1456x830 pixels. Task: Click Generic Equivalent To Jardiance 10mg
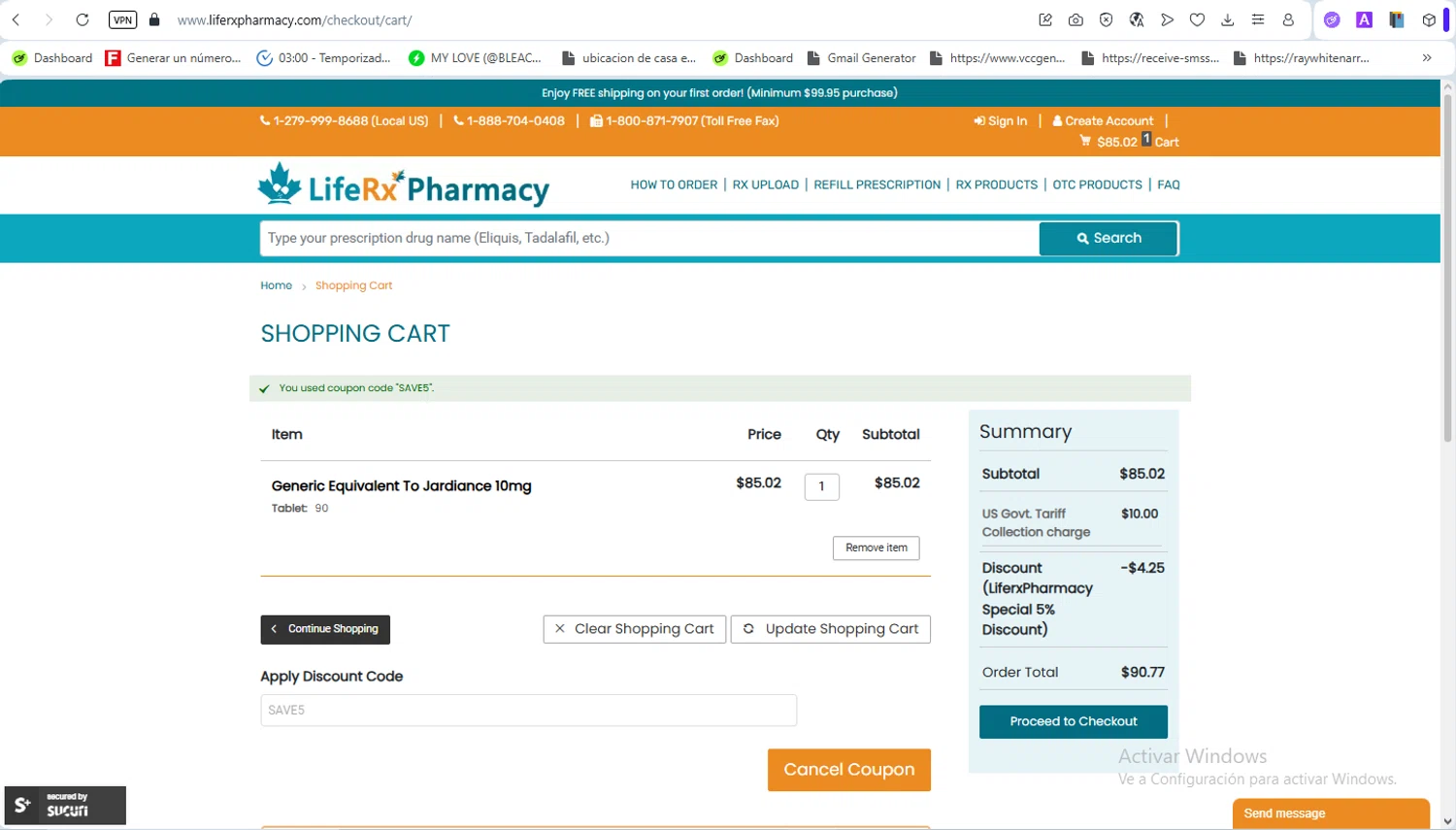(401, 485)
